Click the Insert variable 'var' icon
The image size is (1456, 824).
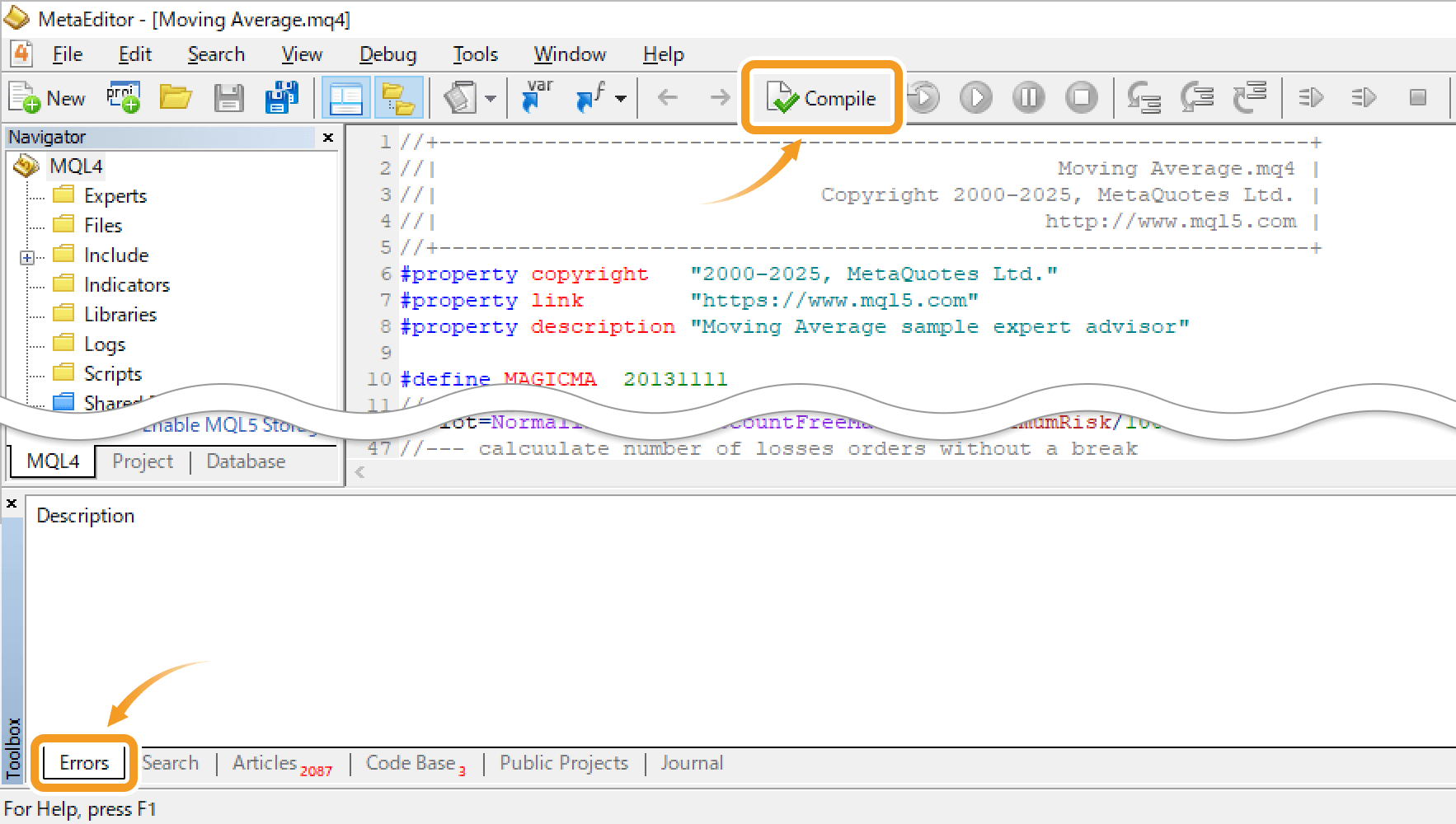pyautogui.click(x=538, y=98)
